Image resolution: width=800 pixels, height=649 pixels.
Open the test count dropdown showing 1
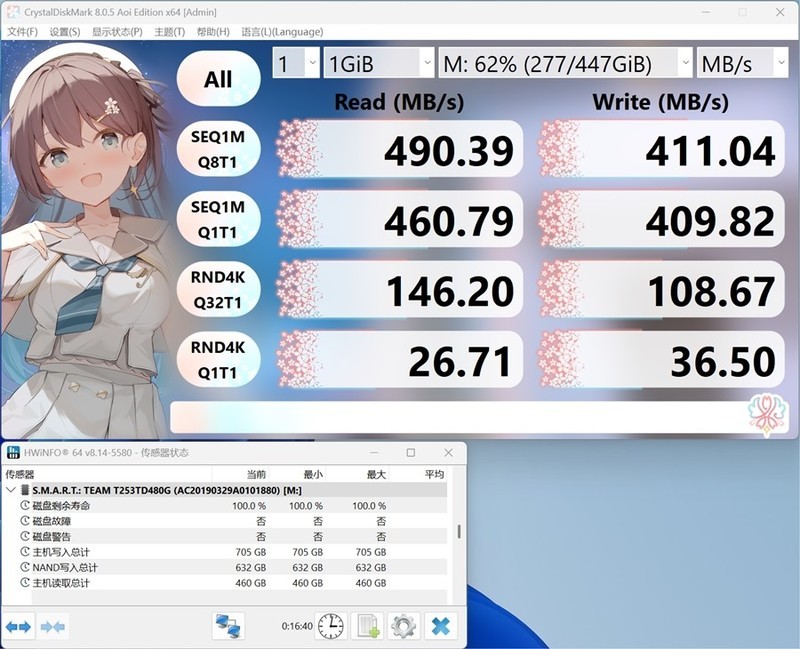296,63
